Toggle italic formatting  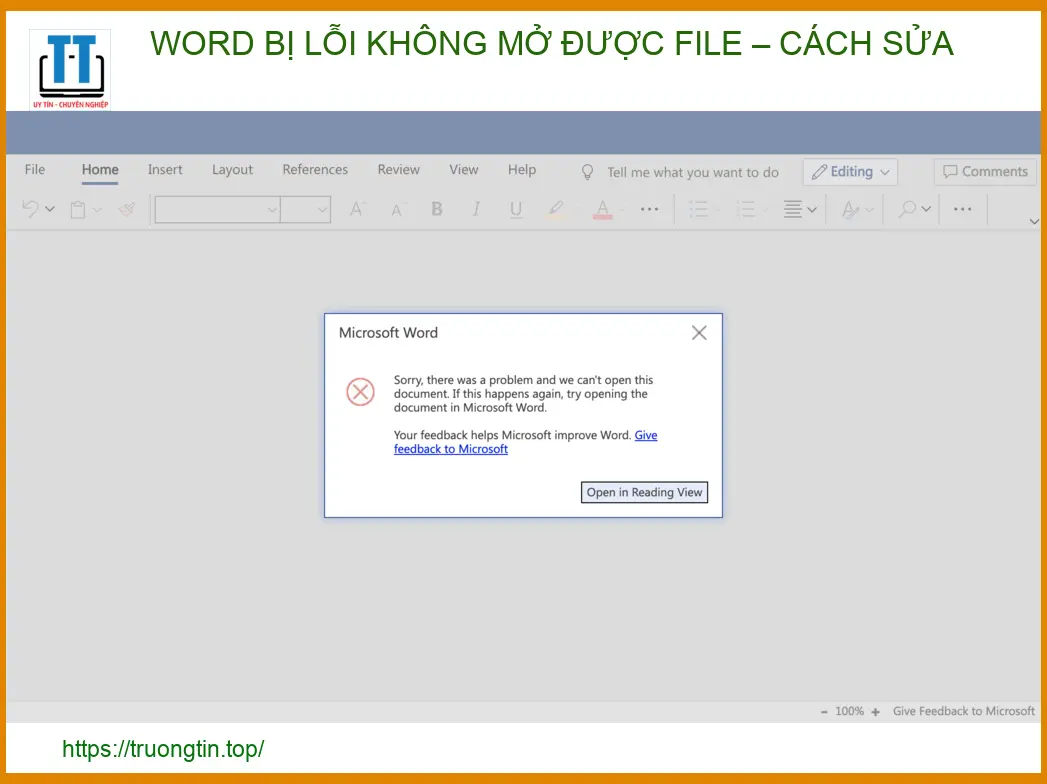point(476,209)
